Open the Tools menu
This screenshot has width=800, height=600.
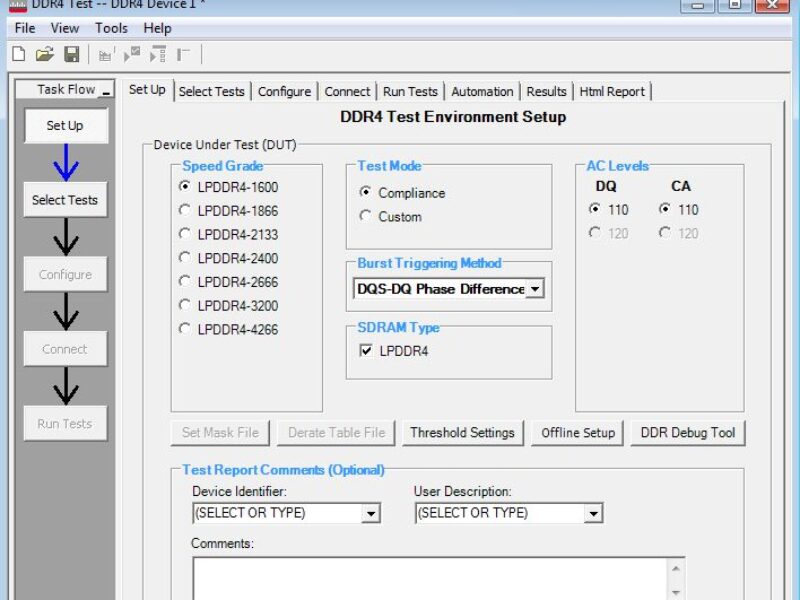pos(110,28)
